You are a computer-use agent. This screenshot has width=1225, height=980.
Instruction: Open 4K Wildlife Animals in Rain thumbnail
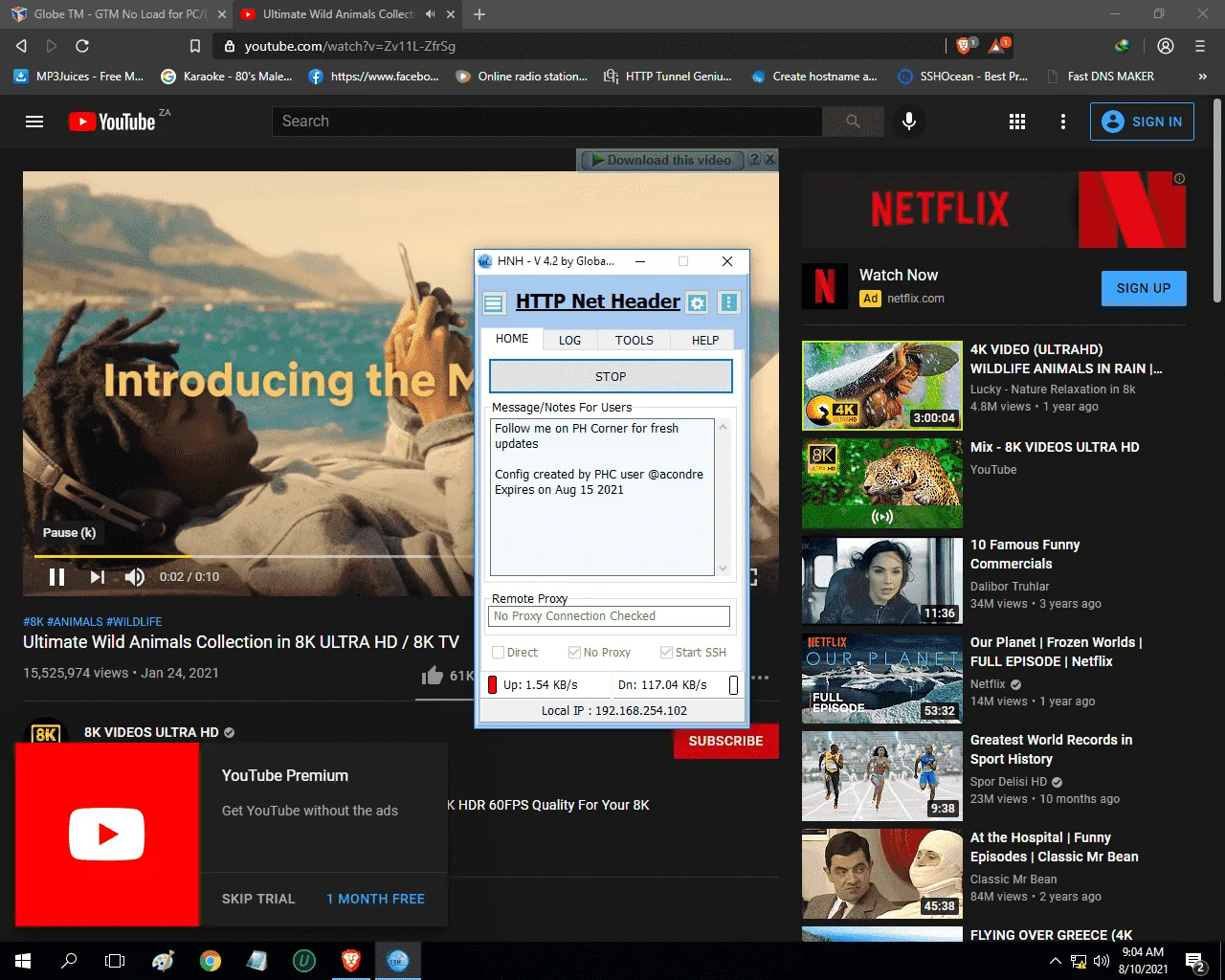click(882, 386)
